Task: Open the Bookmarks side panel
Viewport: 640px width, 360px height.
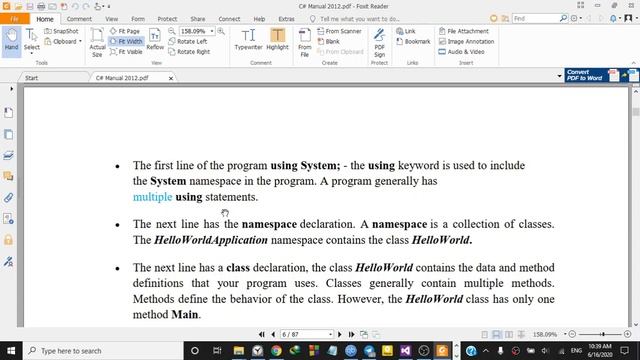Action: click(8, 113)
